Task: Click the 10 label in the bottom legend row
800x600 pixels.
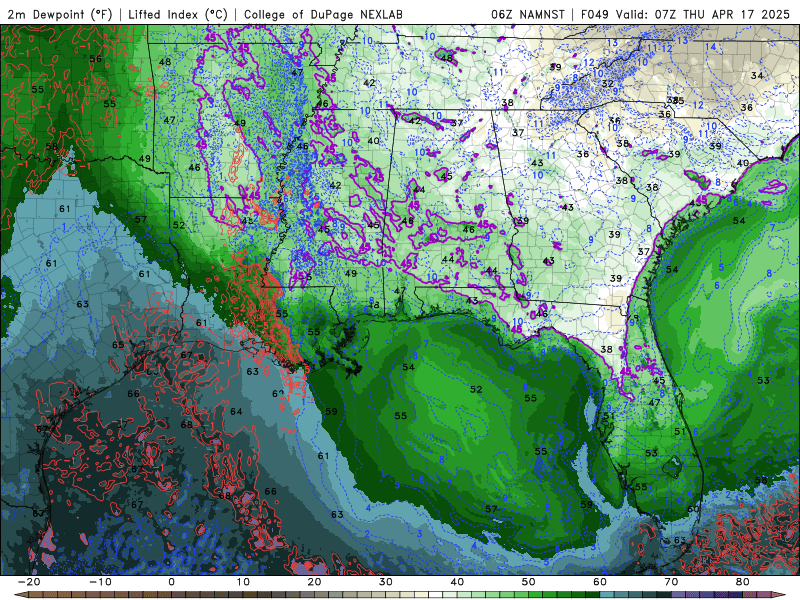Action: coord(243,582)
